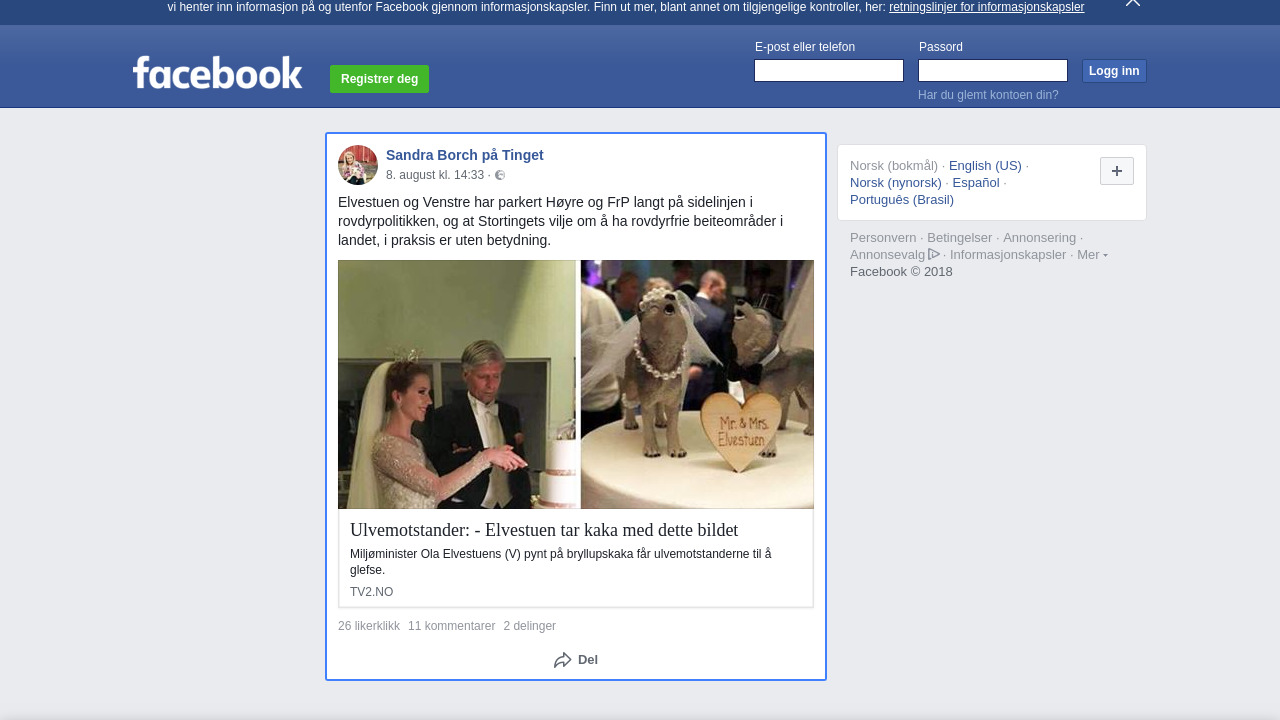Click the Facebook © 2018 copyright text
This screenshot has width=1280, height=720.
click(901, 272)
